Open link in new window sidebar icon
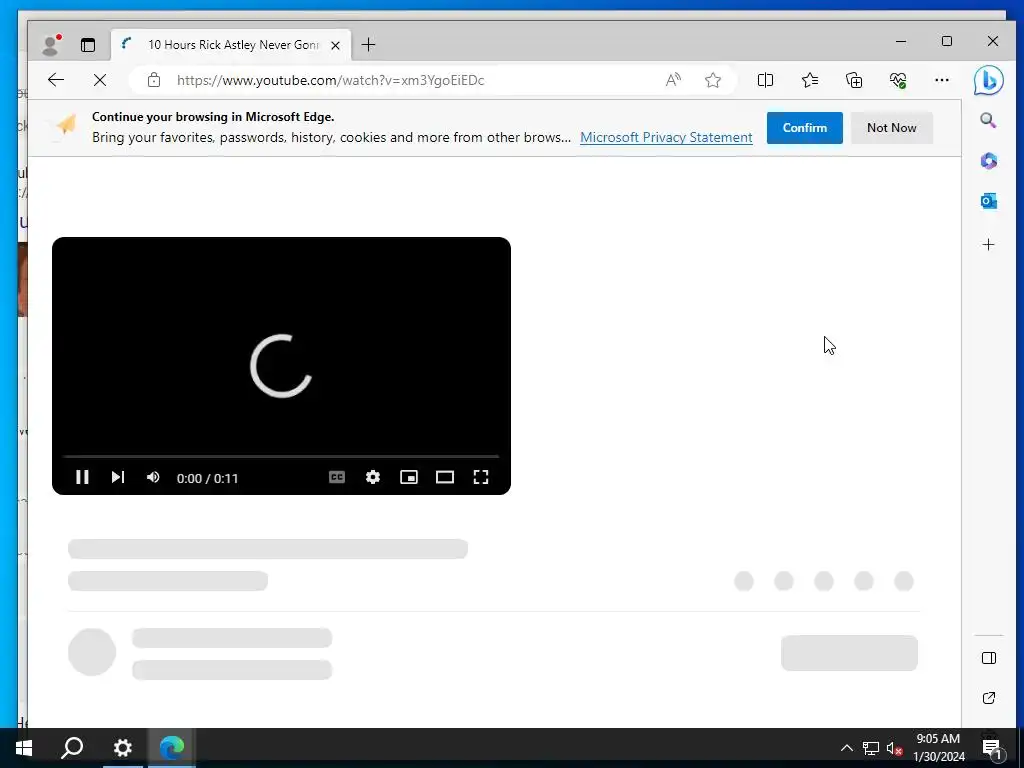Image resolution: width=1024 pixels, height=768 pixels. pos(989,698)
